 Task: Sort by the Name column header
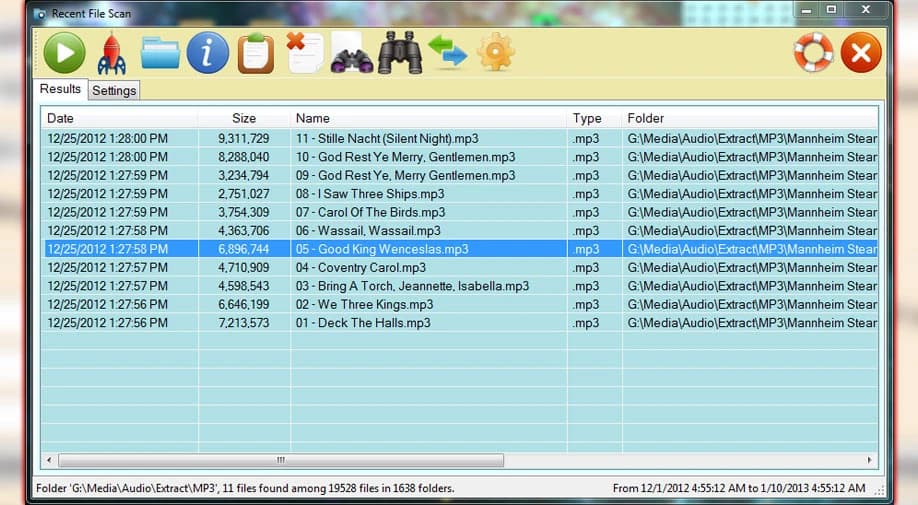429,118
